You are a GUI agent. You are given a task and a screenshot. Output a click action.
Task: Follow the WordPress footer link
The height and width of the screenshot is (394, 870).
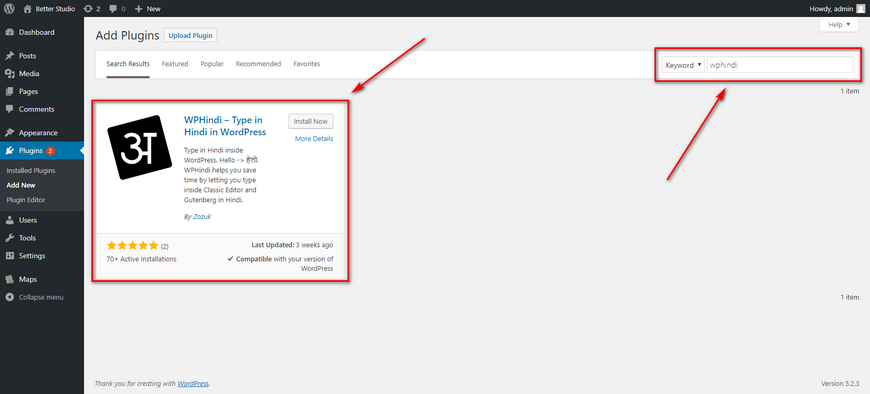tap(193, 383)
